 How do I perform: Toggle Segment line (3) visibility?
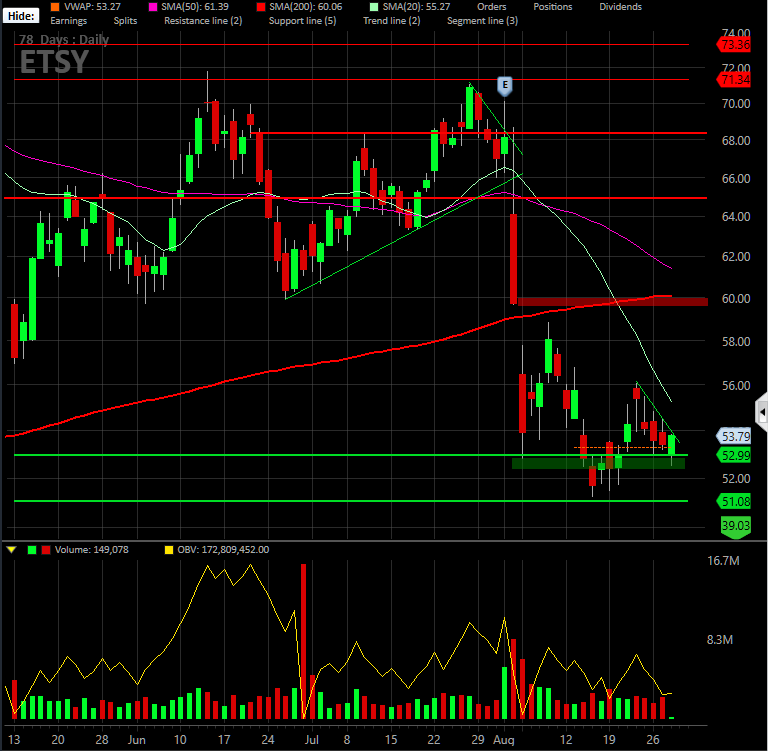pyautogui.click(x=482, y=21)
